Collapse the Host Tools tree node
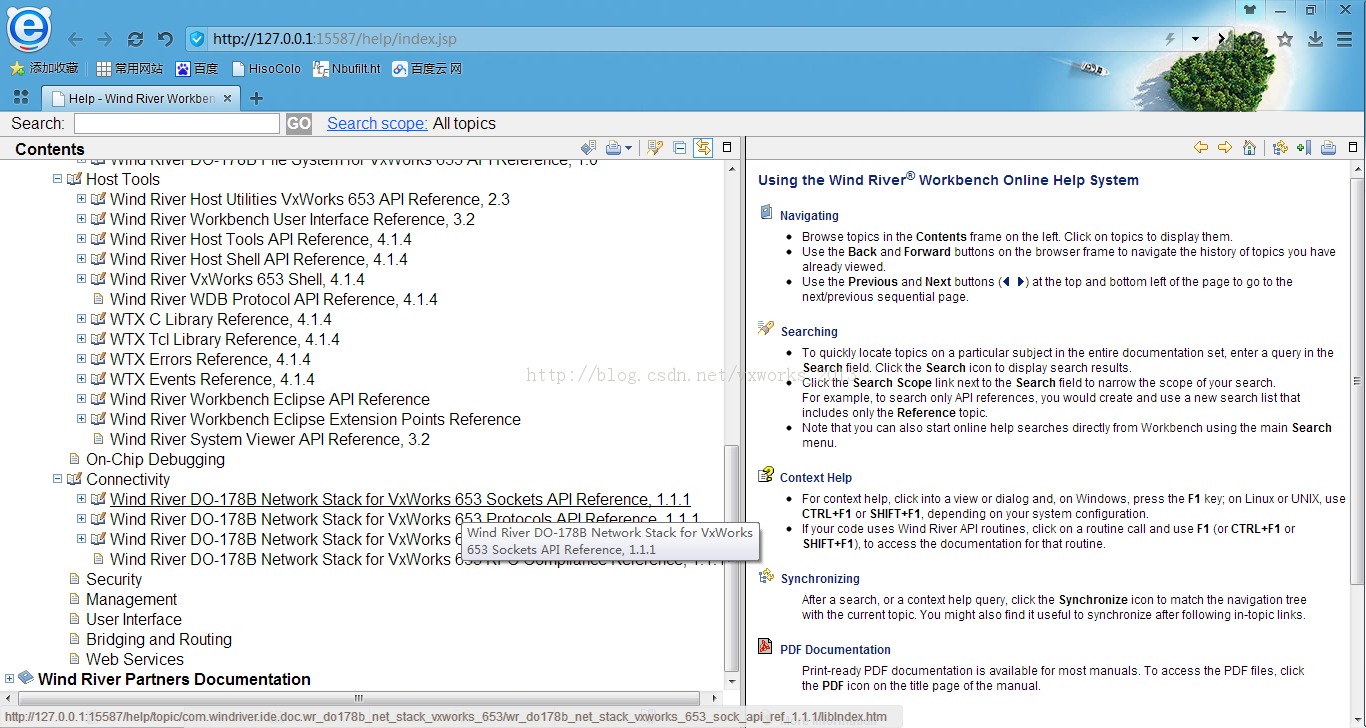Viewport: 1366px width, 728px height. click(57, 179)
